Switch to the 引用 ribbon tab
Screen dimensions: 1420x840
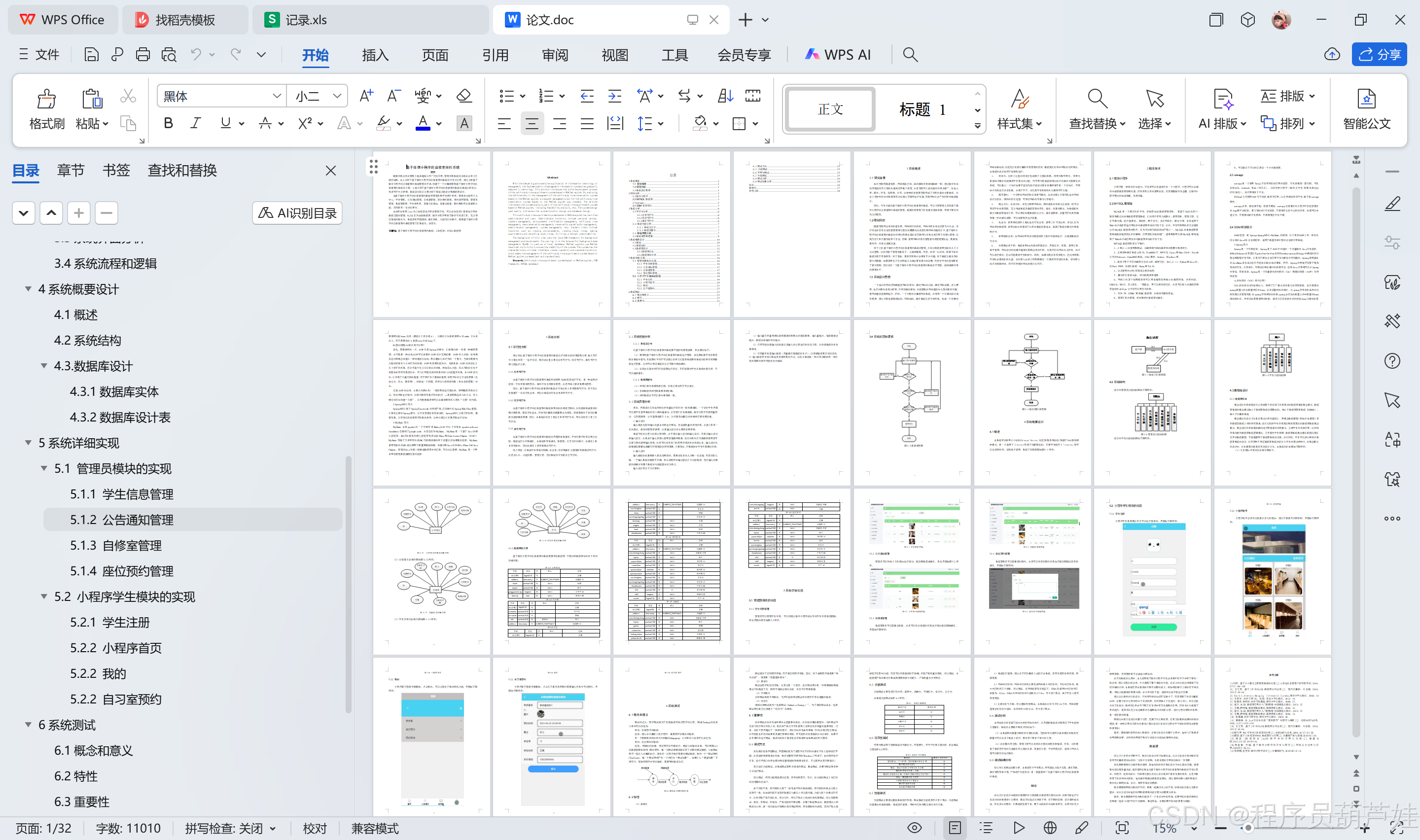pyautogui.click(x=495, y=55)
